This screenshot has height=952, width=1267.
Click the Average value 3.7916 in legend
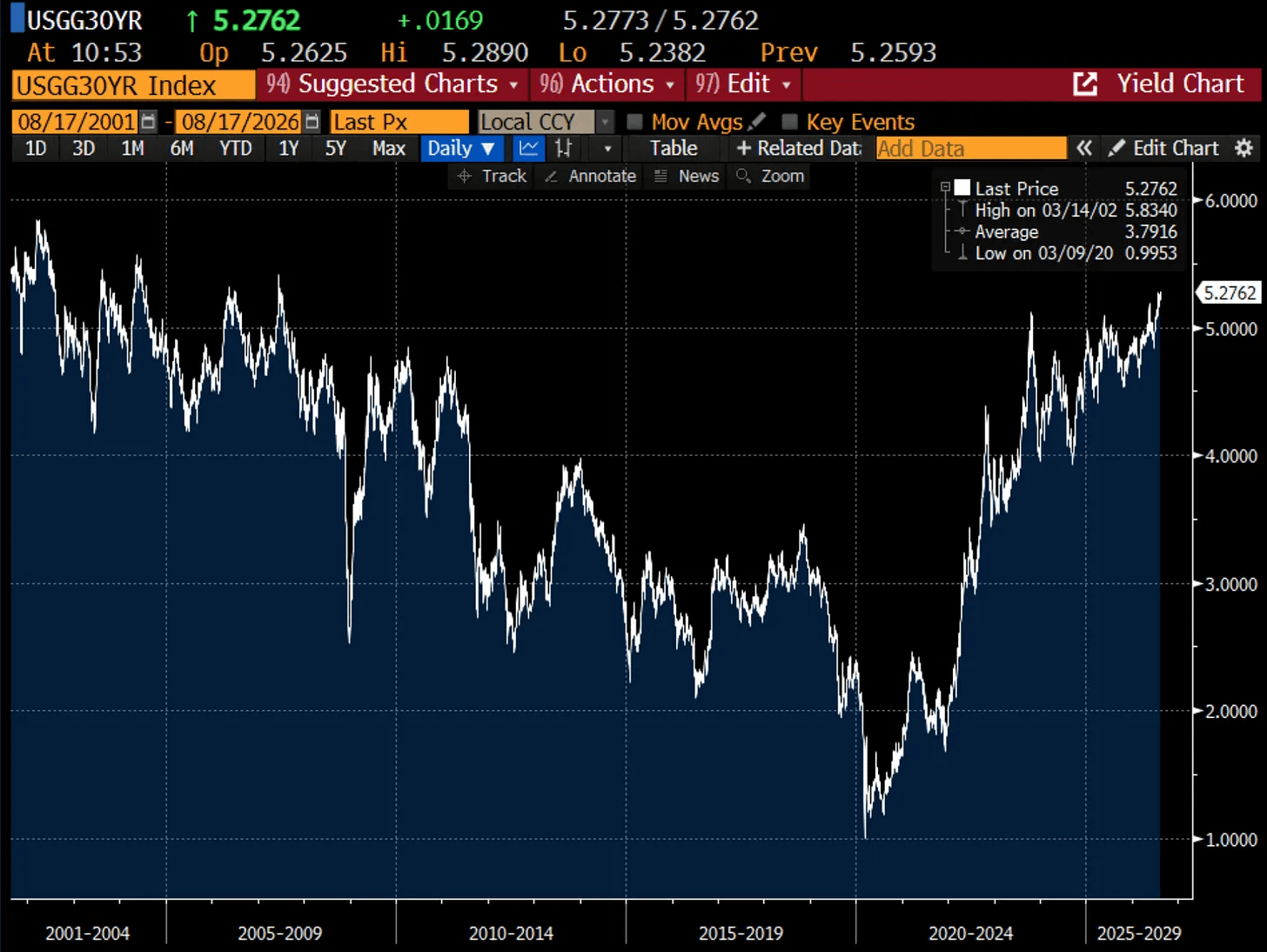click(1150, 231)
